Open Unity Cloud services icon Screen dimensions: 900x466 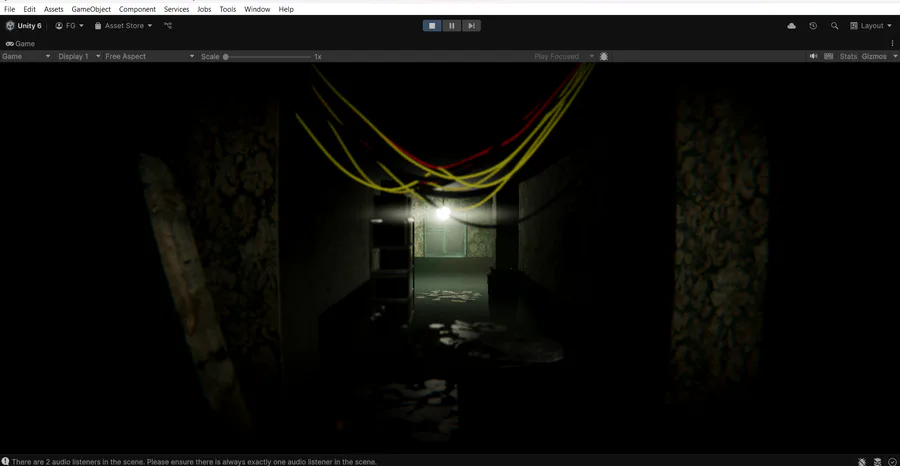click(x=792, y=26)
